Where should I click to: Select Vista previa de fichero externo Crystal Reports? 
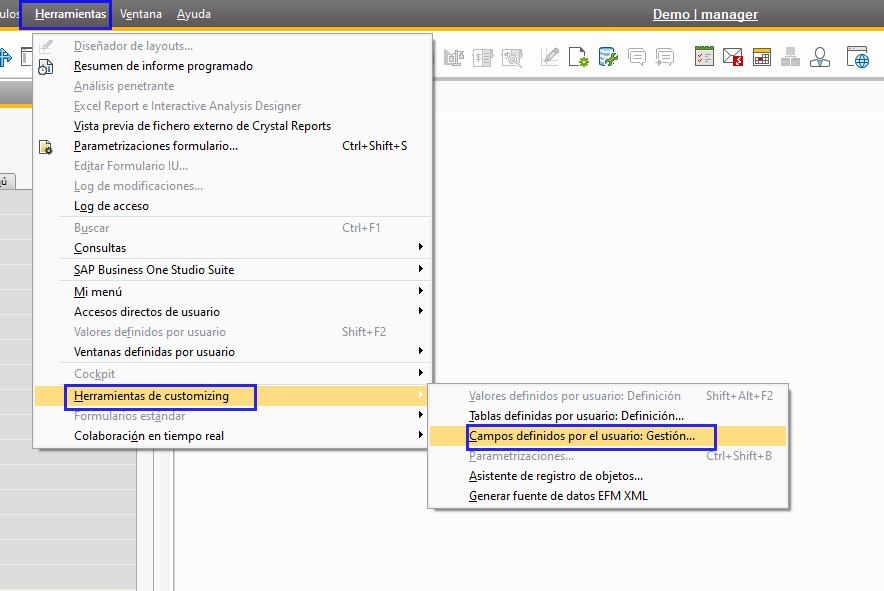pos(202,126)
